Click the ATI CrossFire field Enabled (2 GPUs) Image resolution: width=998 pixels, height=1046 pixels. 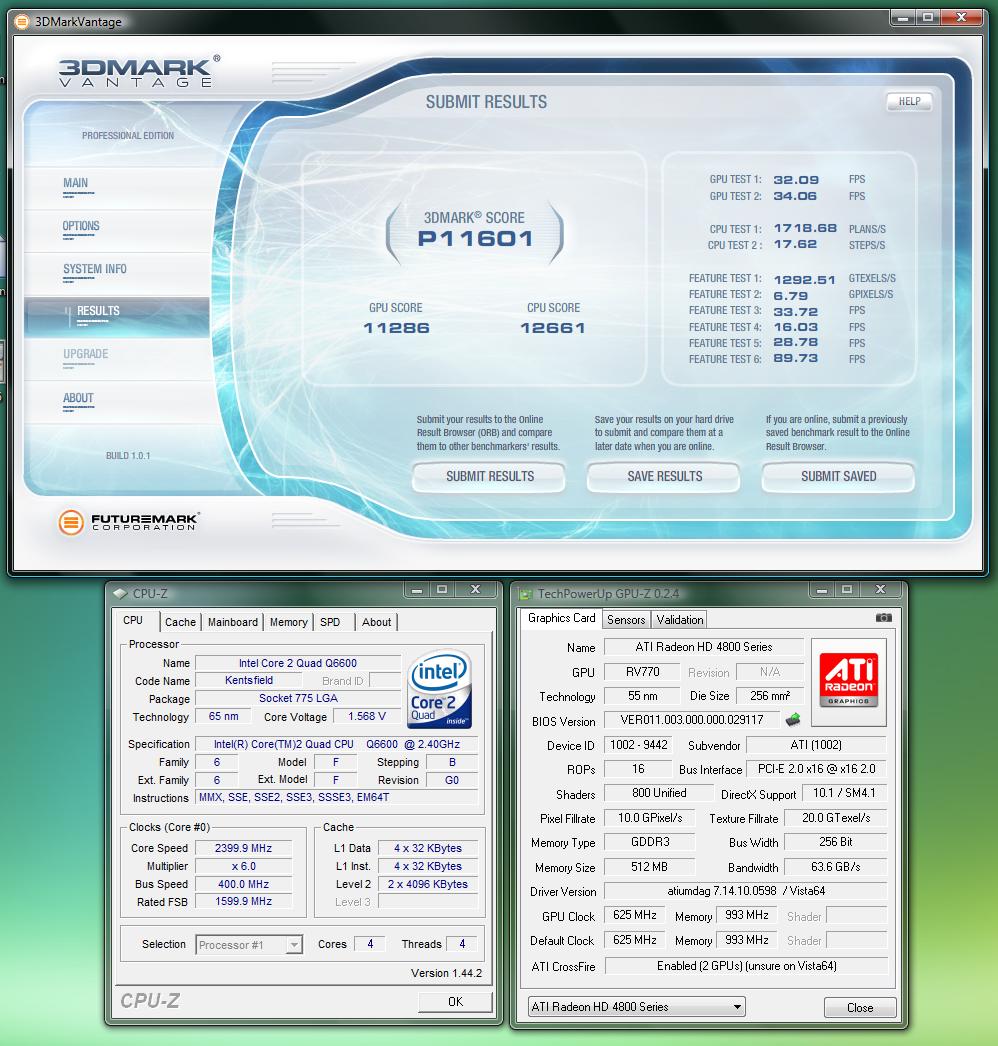746,966
